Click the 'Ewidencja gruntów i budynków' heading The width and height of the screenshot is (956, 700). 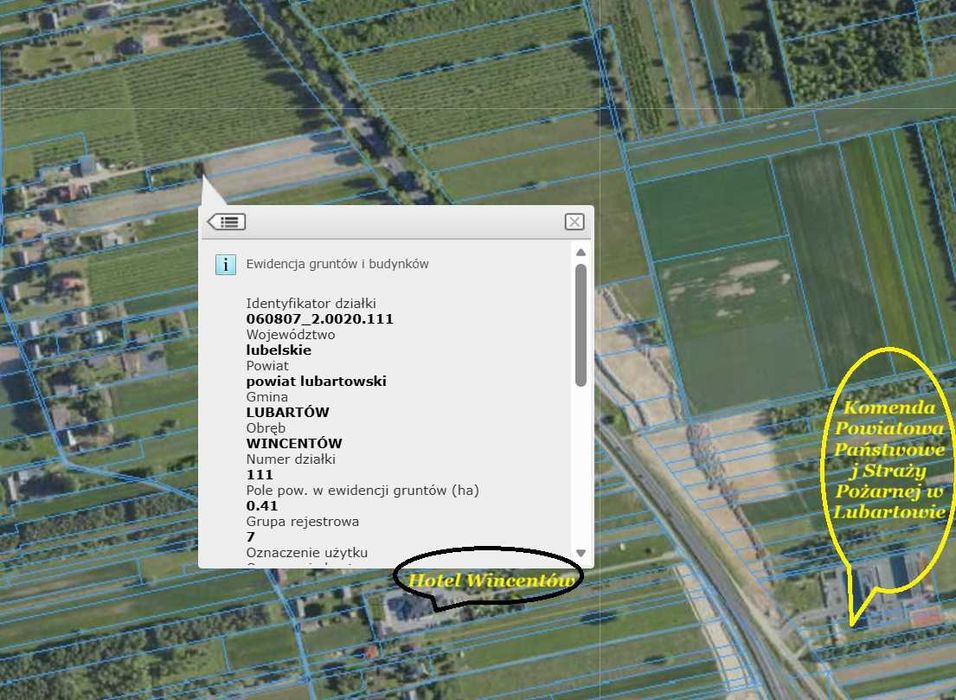coord(337,264)
